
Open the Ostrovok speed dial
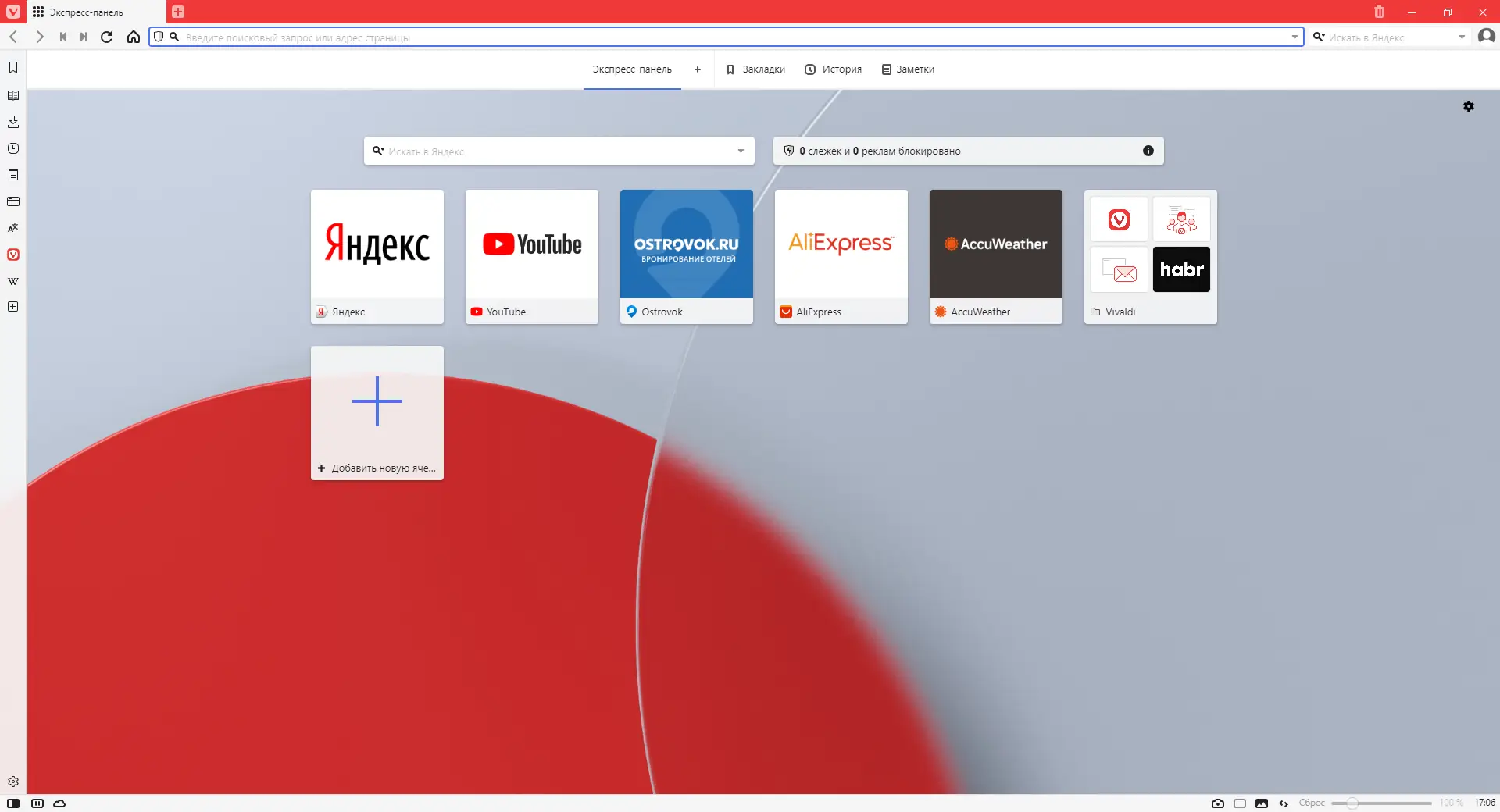tap(687, 257)
